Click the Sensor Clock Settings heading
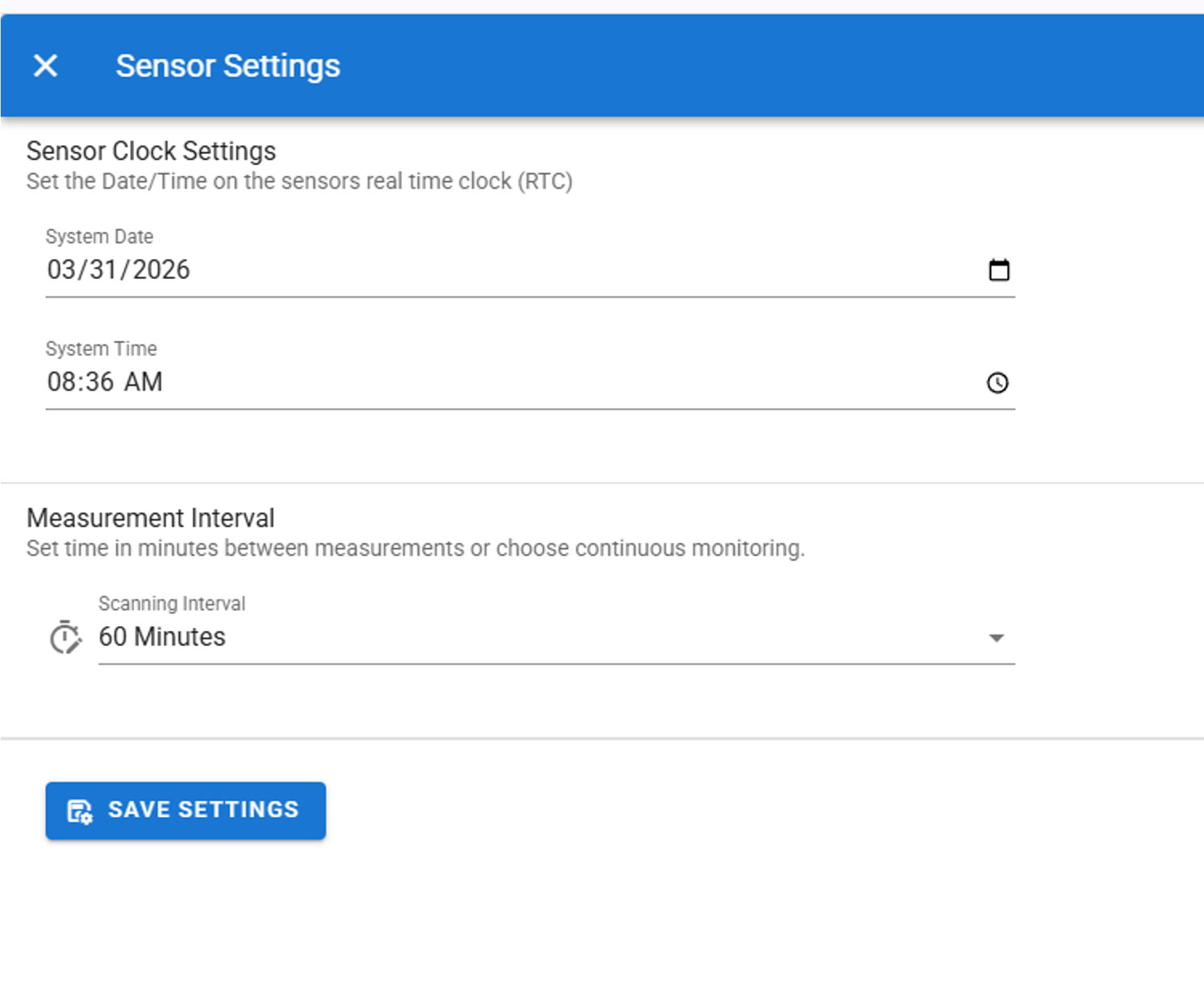Viewport: 1204px width, 1005px height. (151, 151)
